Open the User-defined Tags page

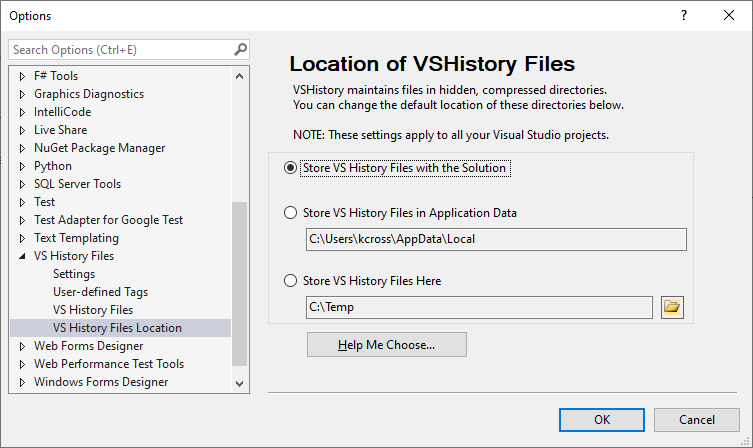[x=100, y=292]
